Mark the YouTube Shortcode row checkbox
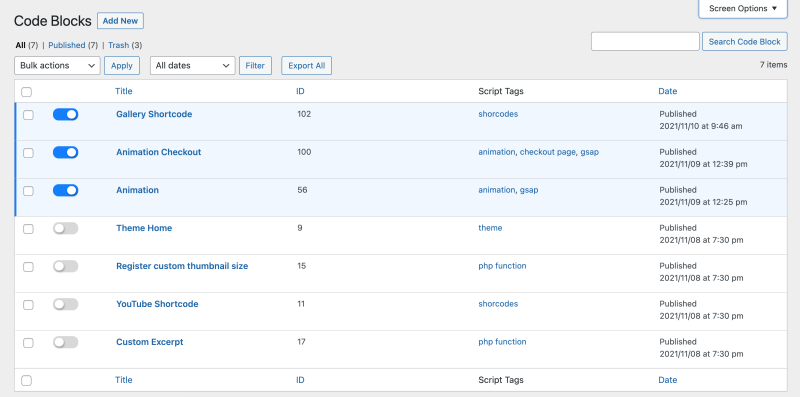Screen dimensions: 800x397 [28, 305]
